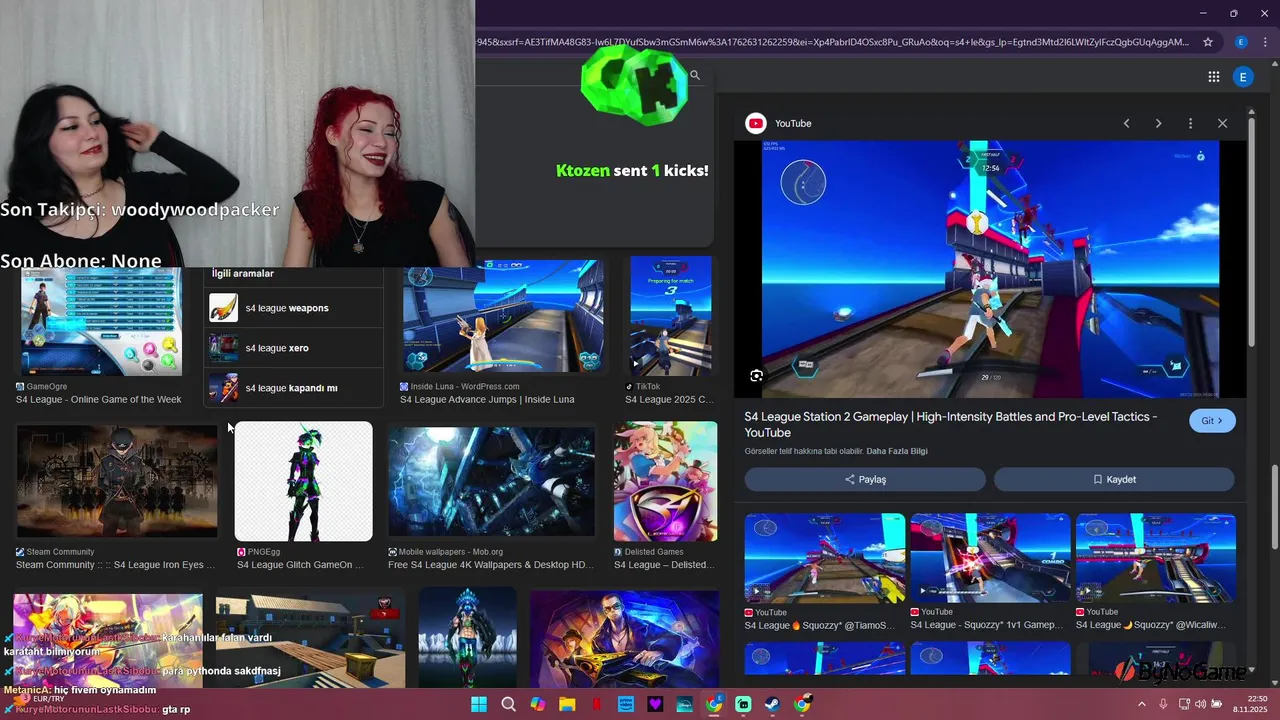Open the Windows Start menu
This screenshot has width=1280, height=720.
(x=479, y=704)
